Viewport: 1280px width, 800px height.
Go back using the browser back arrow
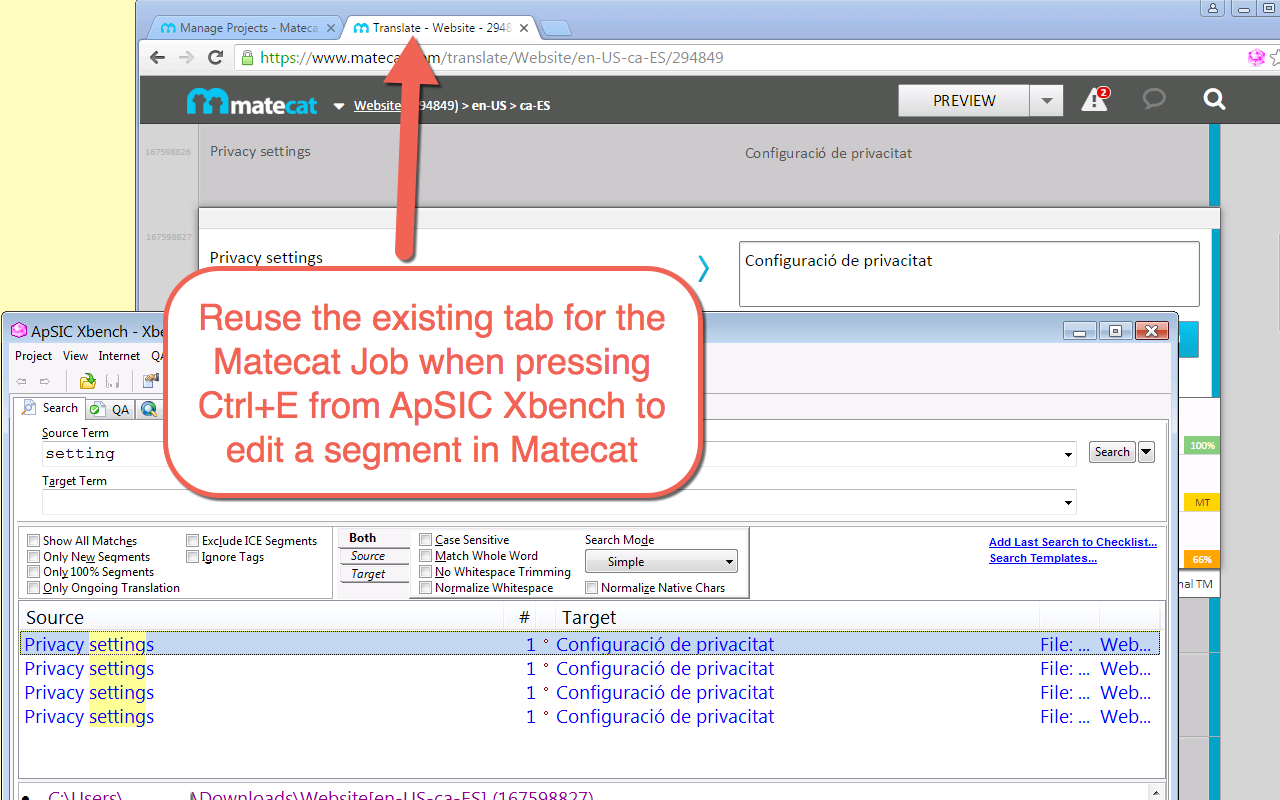click(157, 57)
